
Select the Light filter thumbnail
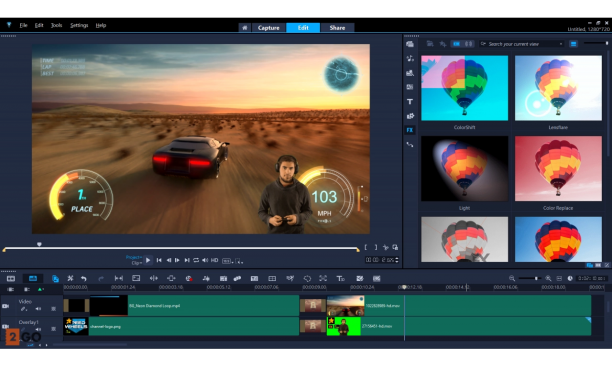click(x=464, y=169)
